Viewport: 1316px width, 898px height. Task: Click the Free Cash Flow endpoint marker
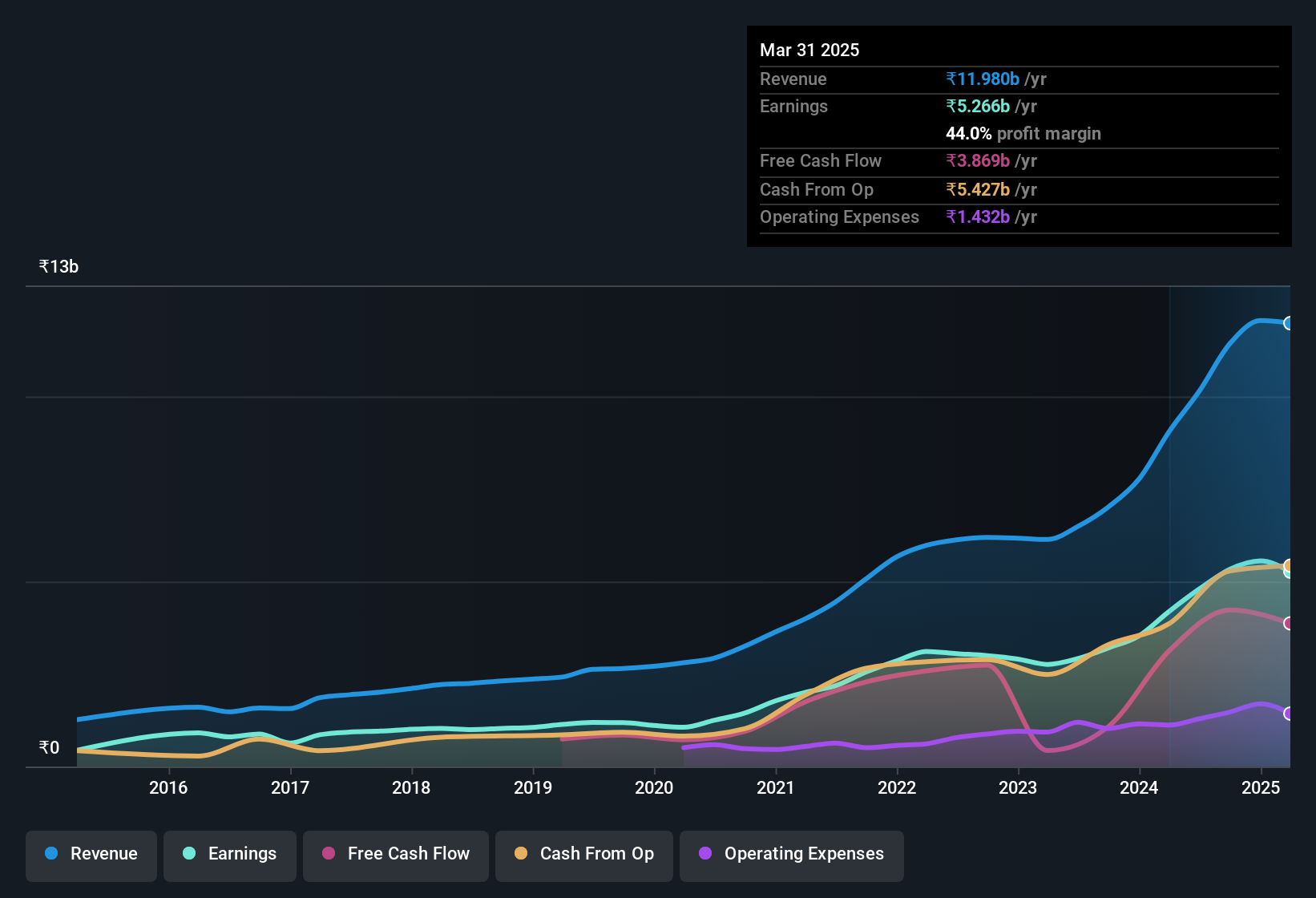point(1289,623)
